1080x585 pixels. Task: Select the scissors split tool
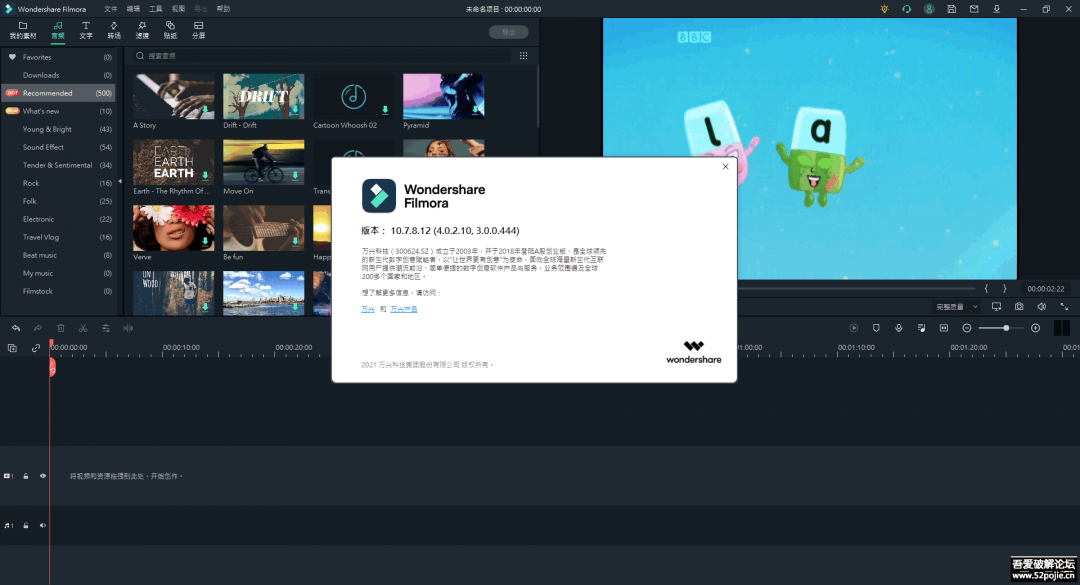(x=83, y=329)
